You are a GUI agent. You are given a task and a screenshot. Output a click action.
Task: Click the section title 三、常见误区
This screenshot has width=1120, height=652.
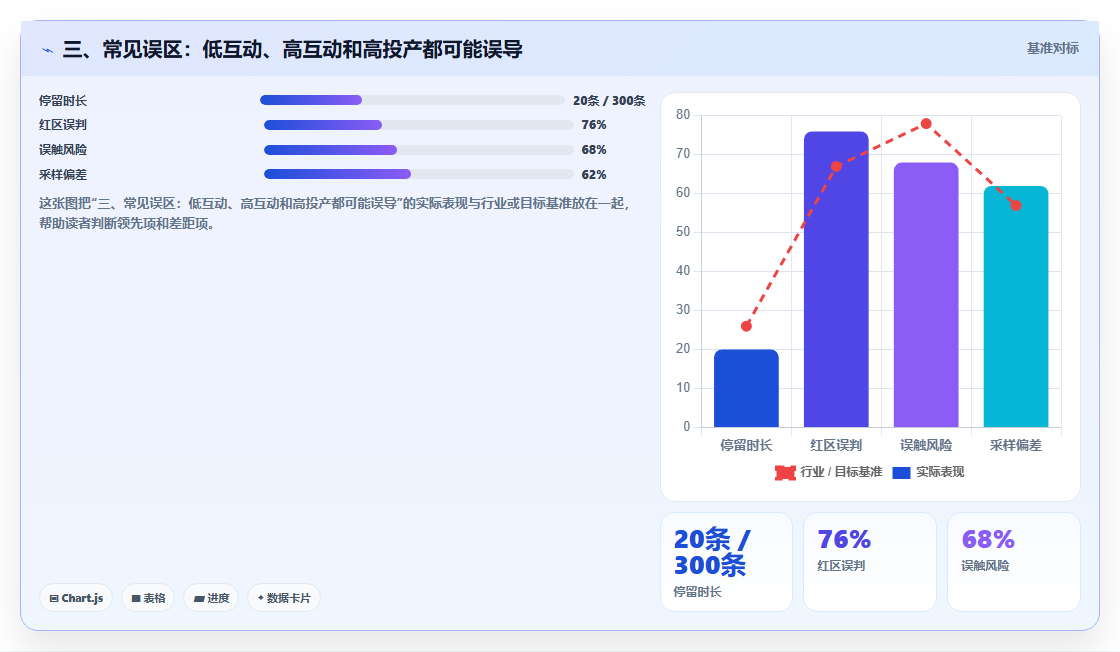click(292, 49)
